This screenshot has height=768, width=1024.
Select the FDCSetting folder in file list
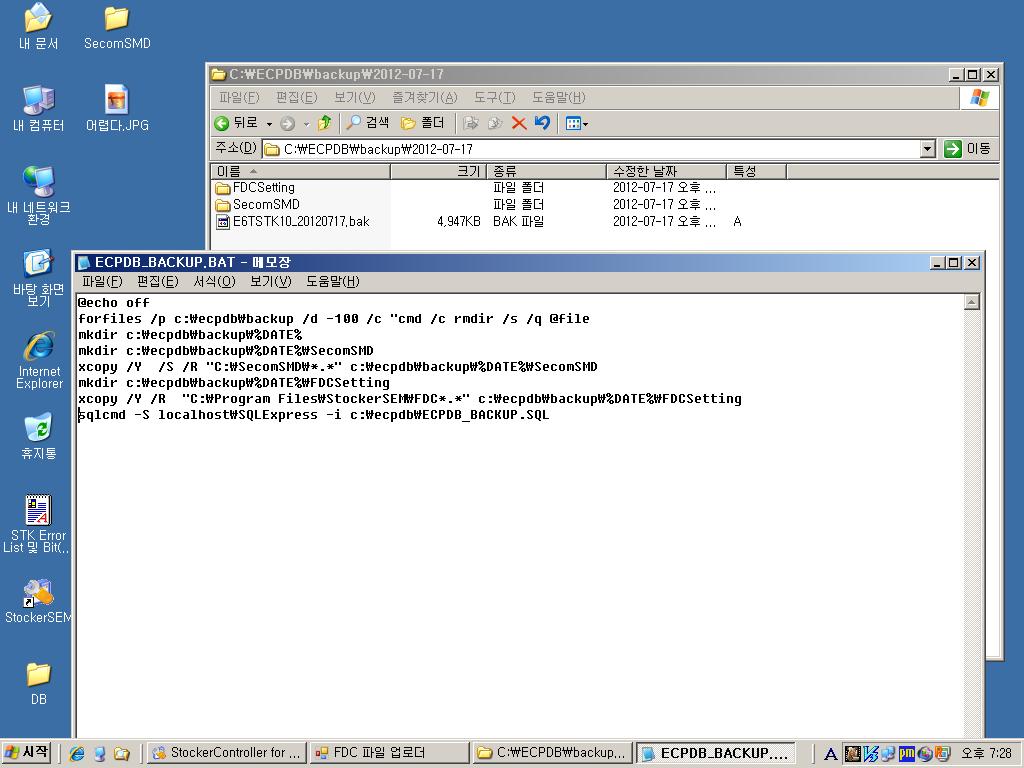point(255,187)
